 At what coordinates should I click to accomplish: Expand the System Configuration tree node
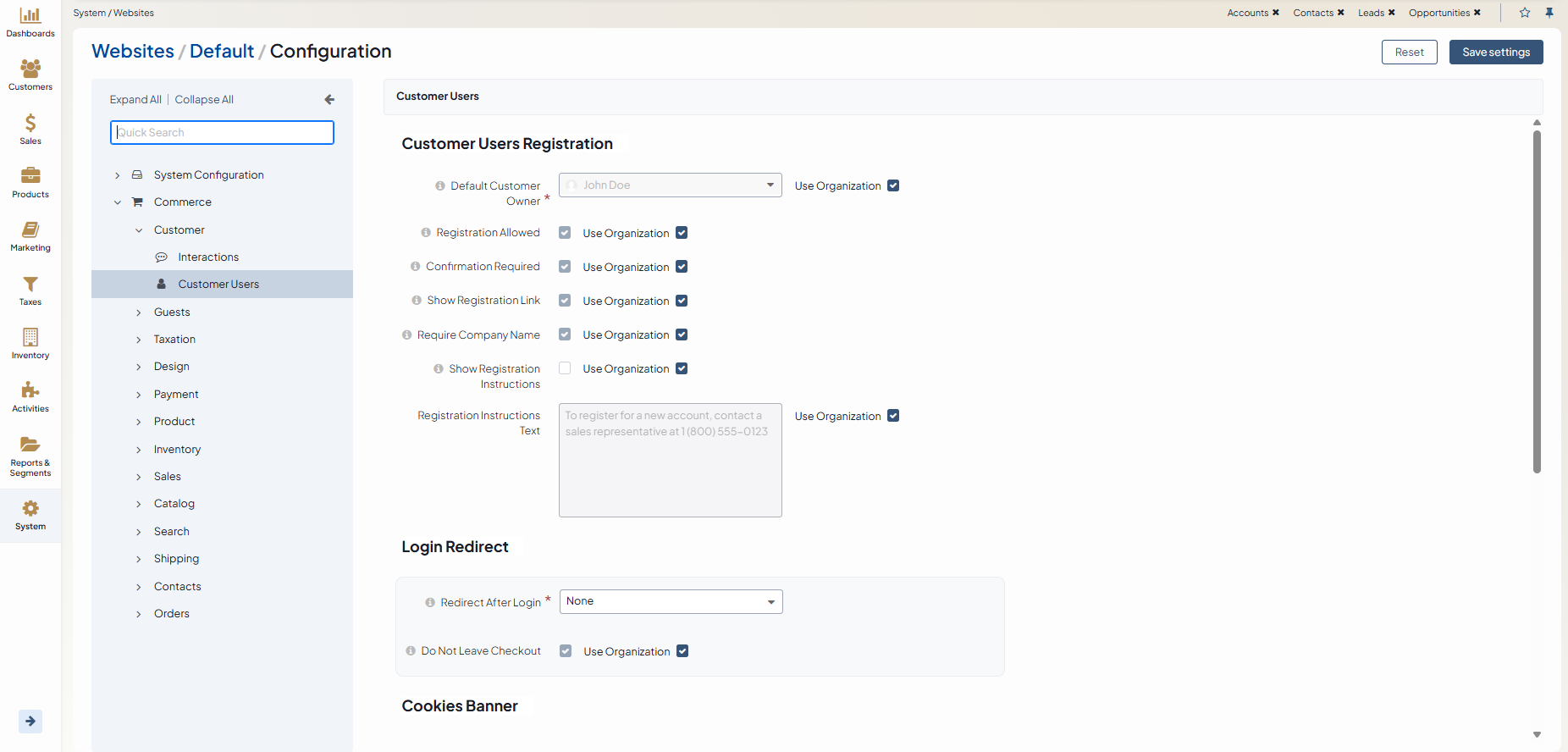point(118,175)
